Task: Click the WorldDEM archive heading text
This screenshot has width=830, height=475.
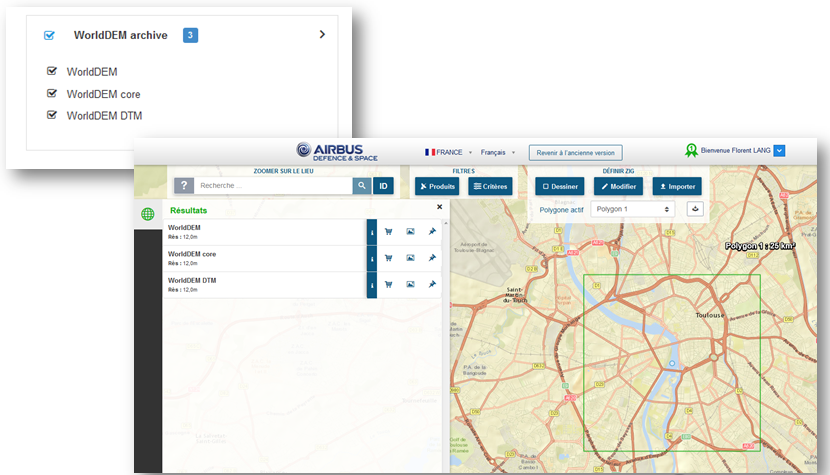Action: click(121, 35)
